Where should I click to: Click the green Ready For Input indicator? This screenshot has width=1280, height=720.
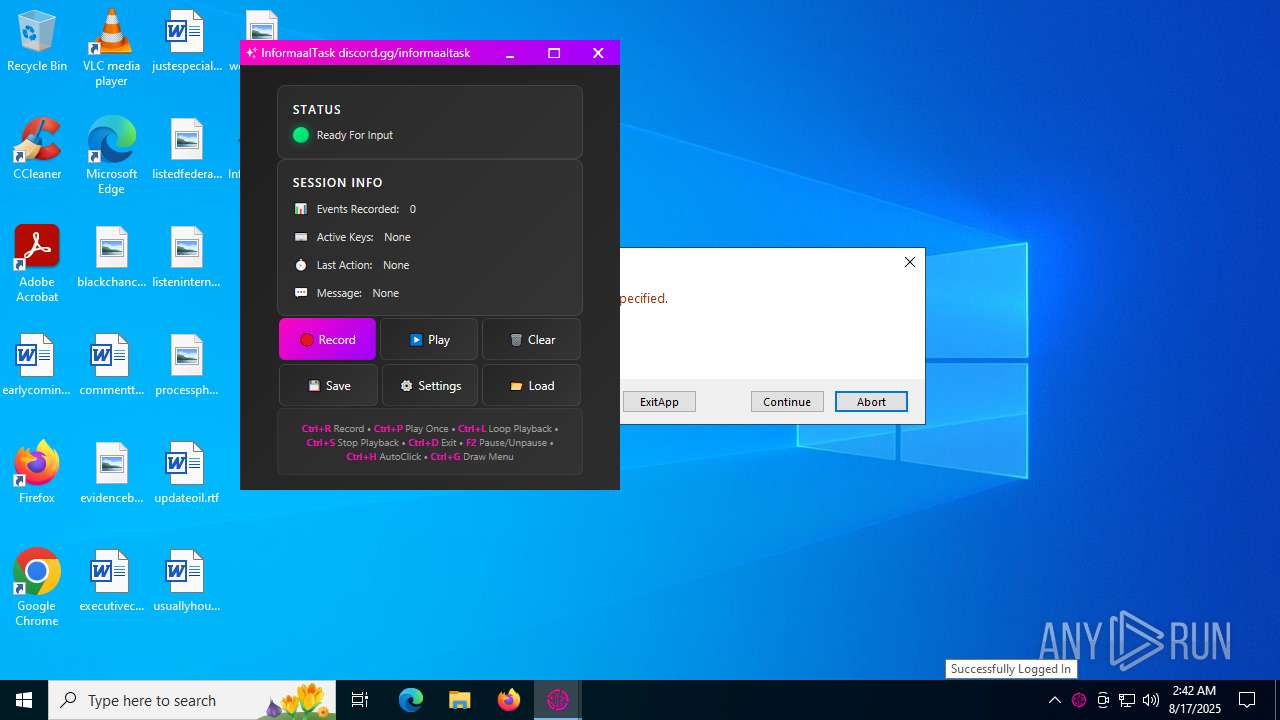301,135
